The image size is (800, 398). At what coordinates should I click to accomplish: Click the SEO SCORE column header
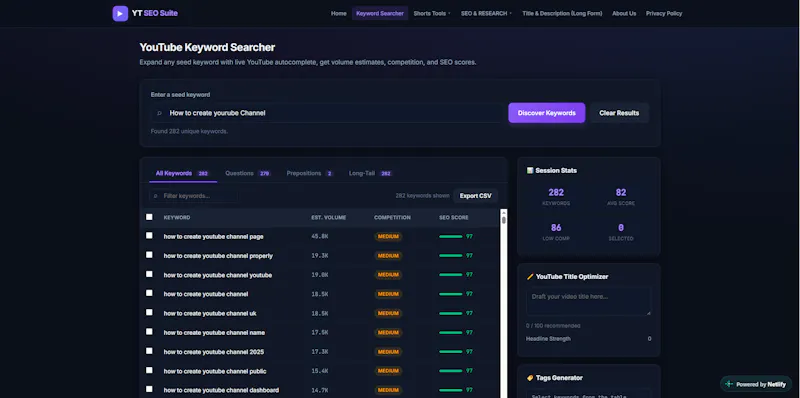(454, 217)
